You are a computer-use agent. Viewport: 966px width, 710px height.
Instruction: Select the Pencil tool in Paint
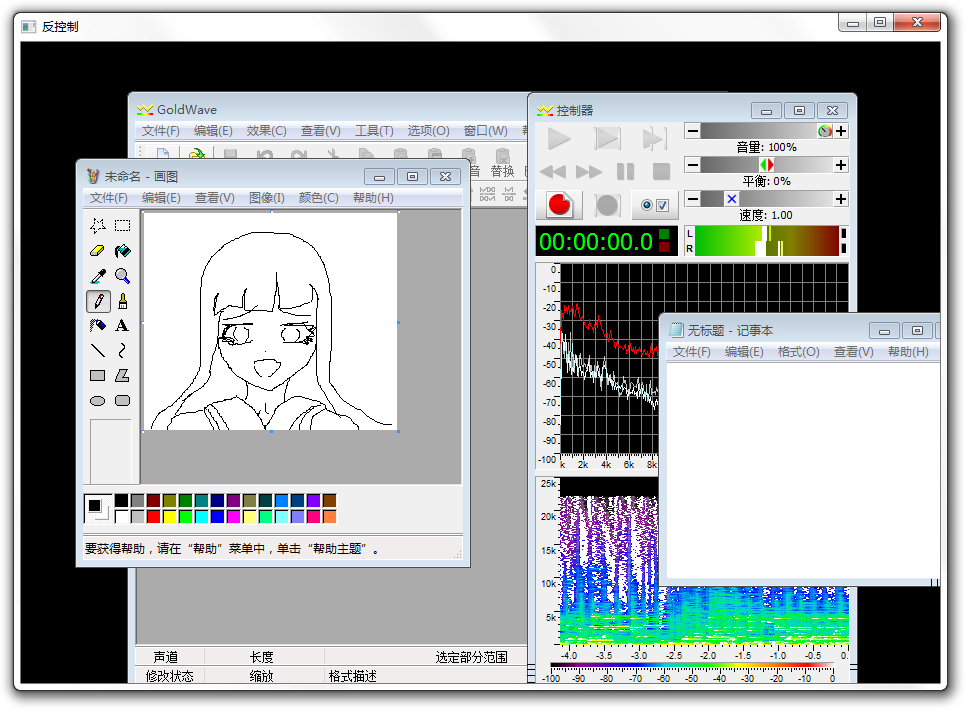(98, 301)
